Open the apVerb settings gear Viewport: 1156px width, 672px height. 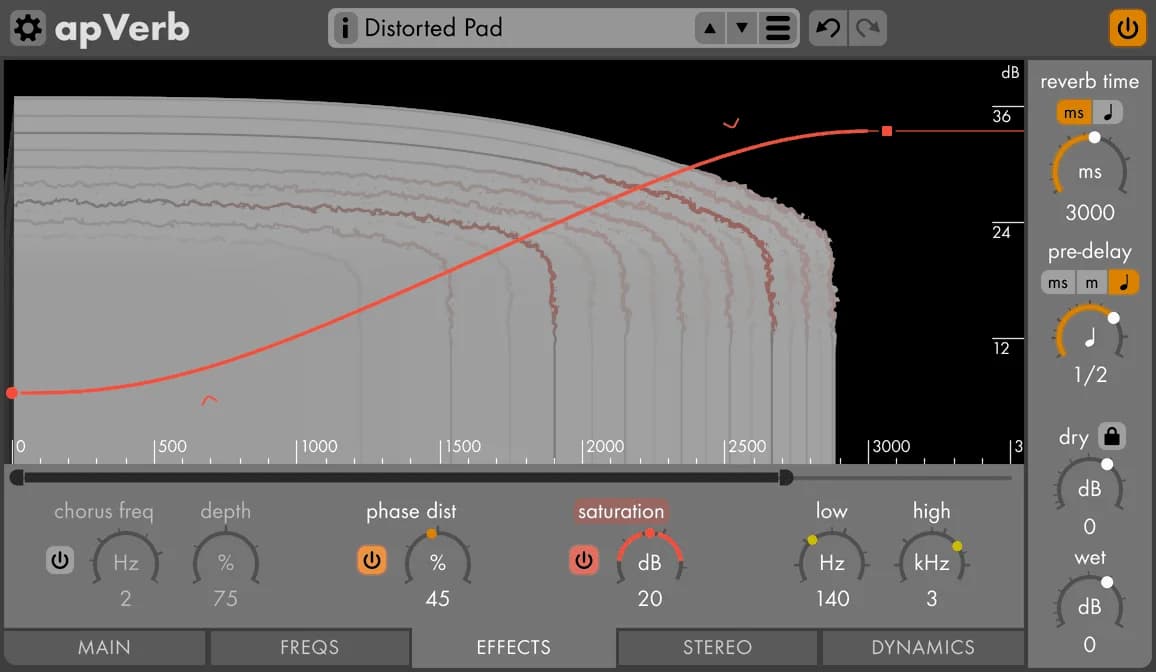pyautogui.click(x=27, y=28)
